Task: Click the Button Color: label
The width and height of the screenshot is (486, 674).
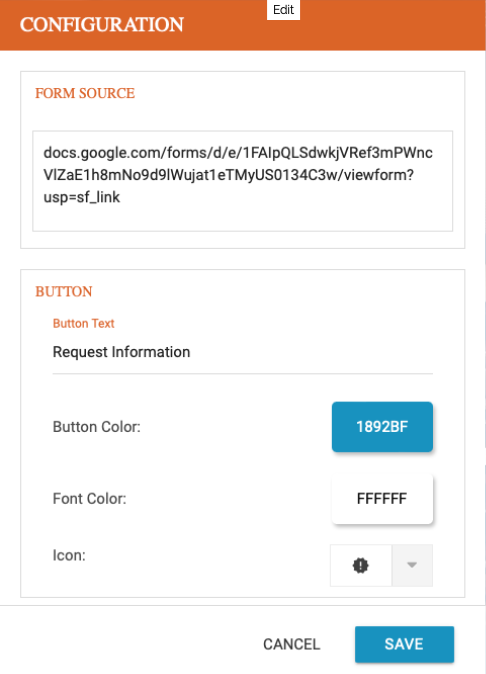Action: click(96, 427)
